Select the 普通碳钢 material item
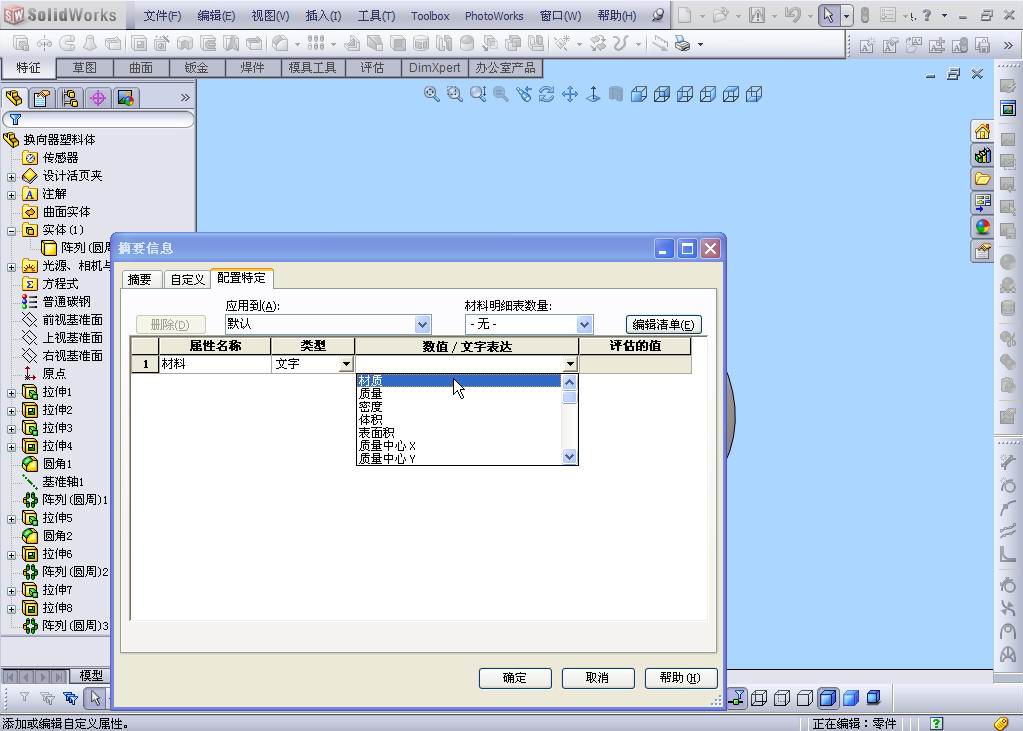The height and width of the screenshot is (731, 1023). coord(66,302)
